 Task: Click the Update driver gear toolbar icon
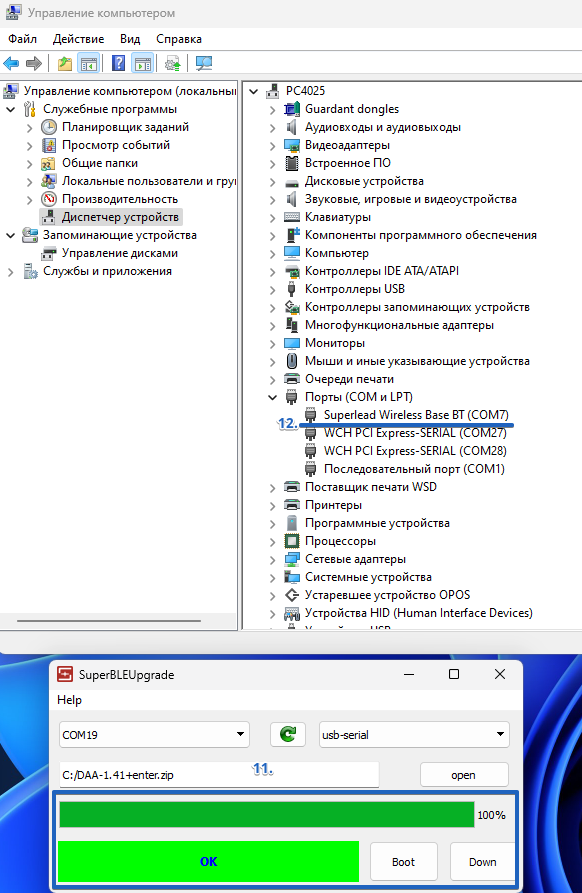[173, 63]
